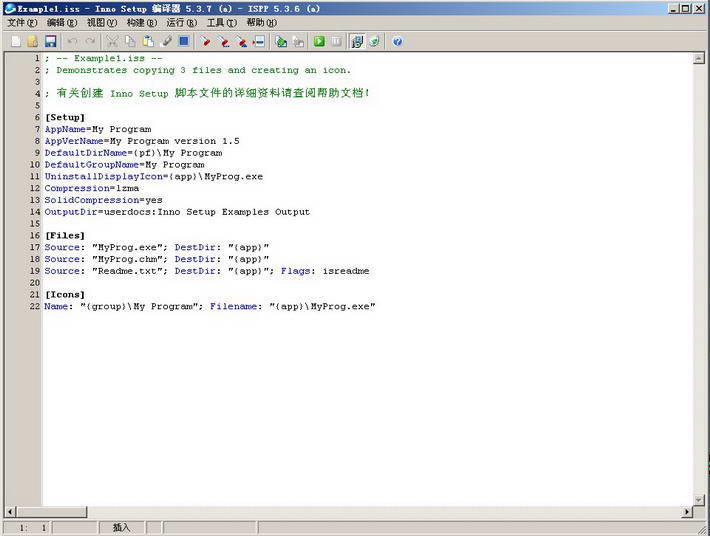Click the blue square toolbar icon
The image size is (710, 536).
click(184, 41)
